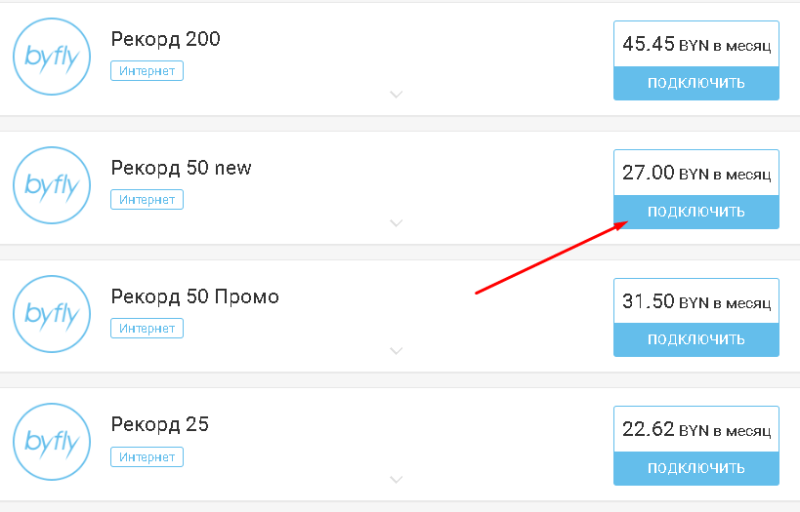Connect the Рекорд 200 plan via ПОДКЛЮЧИТЬ
Viewport: 800px width, 512px height.
coord(696,83)
